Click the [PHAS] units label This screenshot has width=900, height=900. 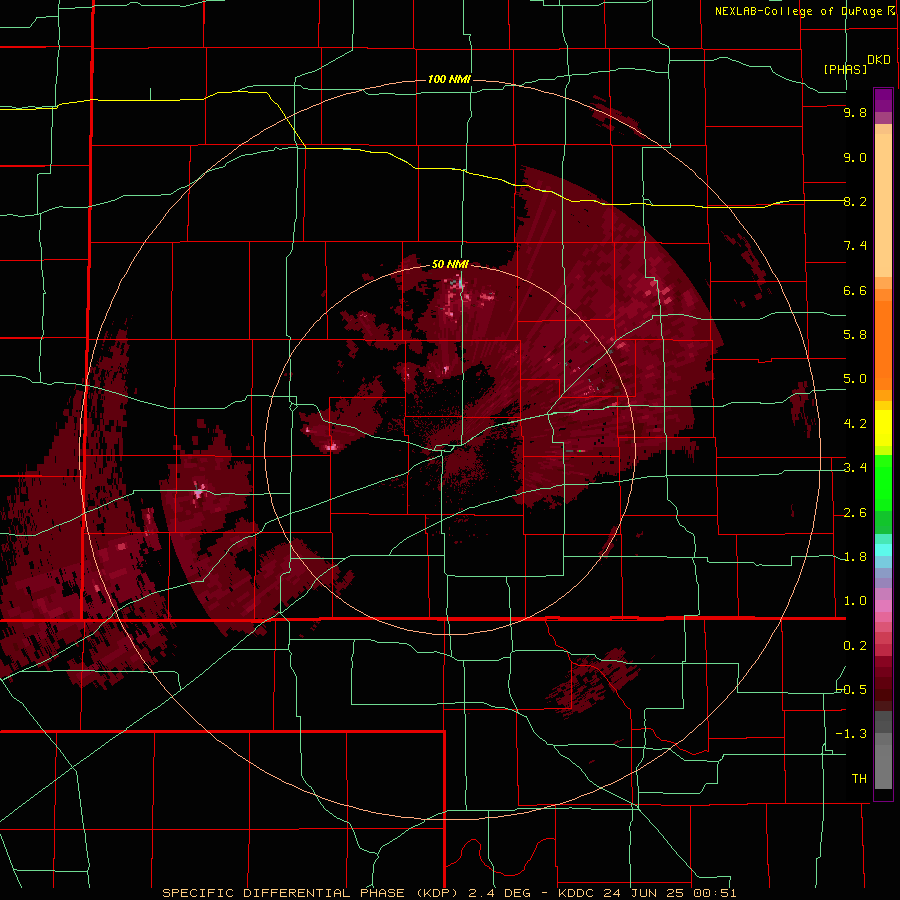coord(845,70)
